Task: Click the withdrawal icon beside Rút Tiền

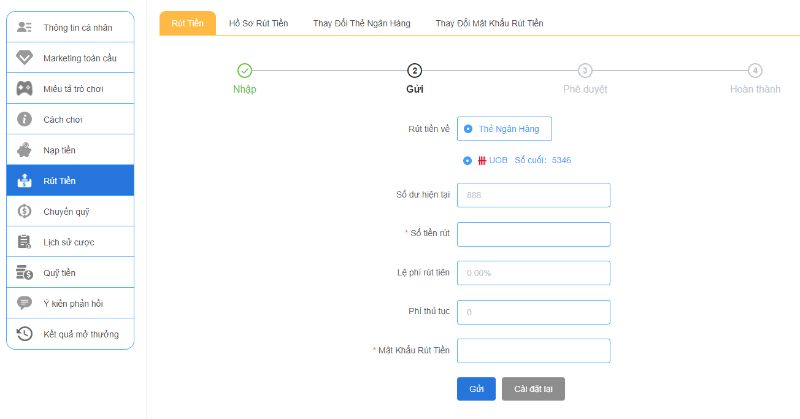Action: click(24, 180)
